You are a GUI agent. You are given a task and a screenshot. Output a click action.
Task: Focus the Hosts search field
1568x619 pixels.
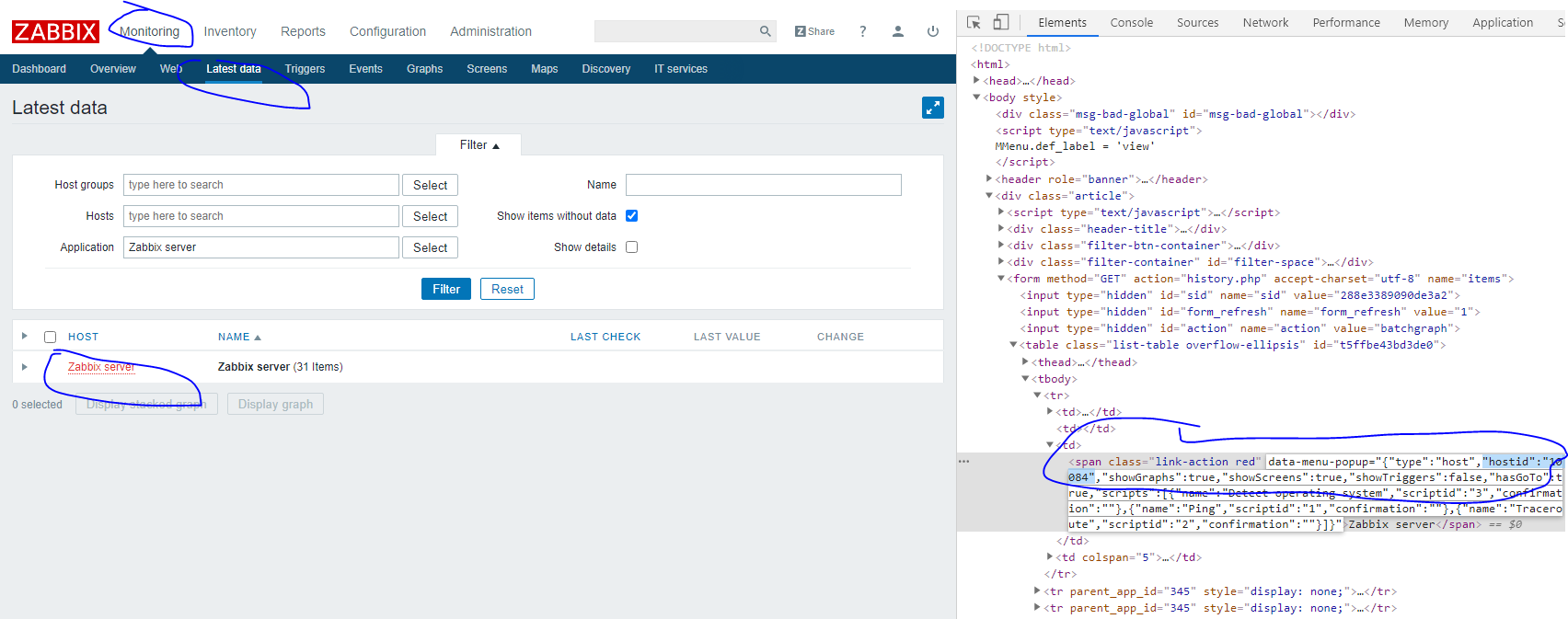point(261,216)
